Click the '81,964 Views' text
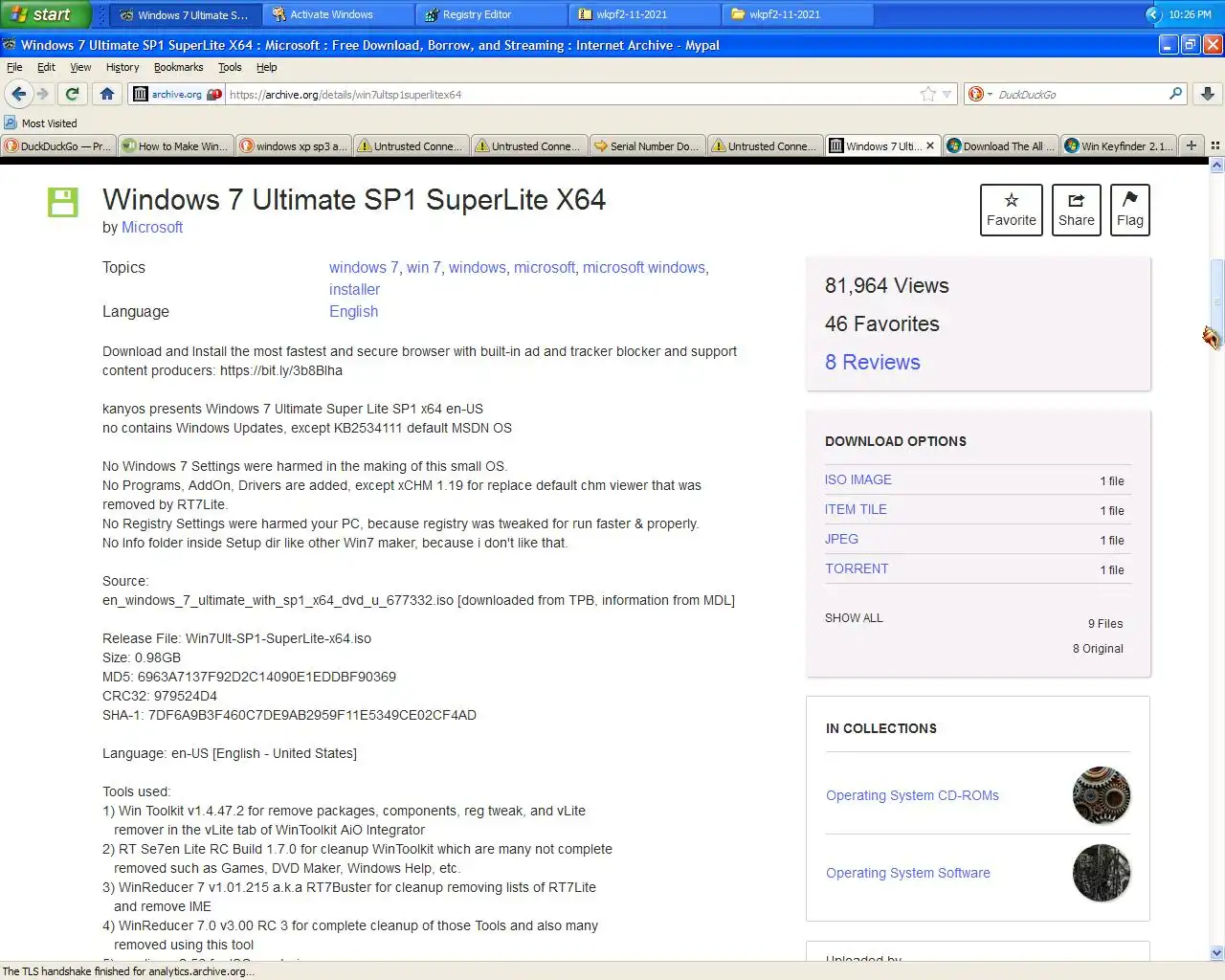This screenshot has width=1225, height=980. click(x=887, y=285)
